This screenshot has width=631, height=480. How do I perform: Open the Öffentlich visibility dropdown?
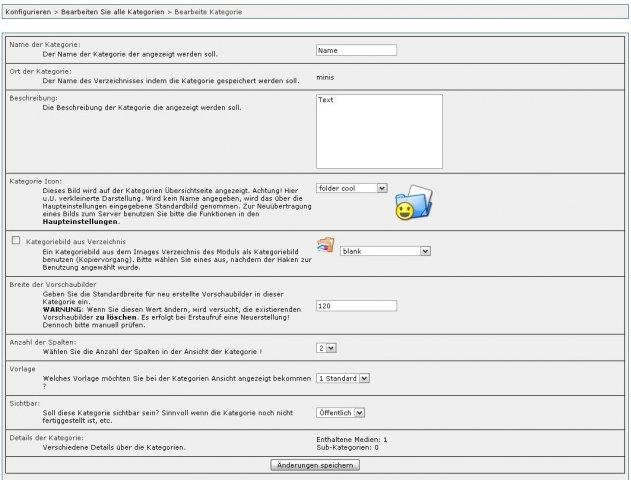pyautogui.click(x=340, y=412)
